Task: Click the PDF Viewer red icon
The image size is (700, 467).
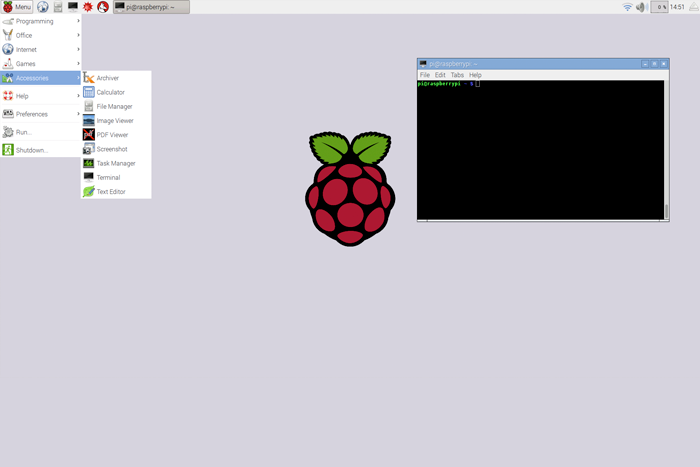Action: (89, 134)
